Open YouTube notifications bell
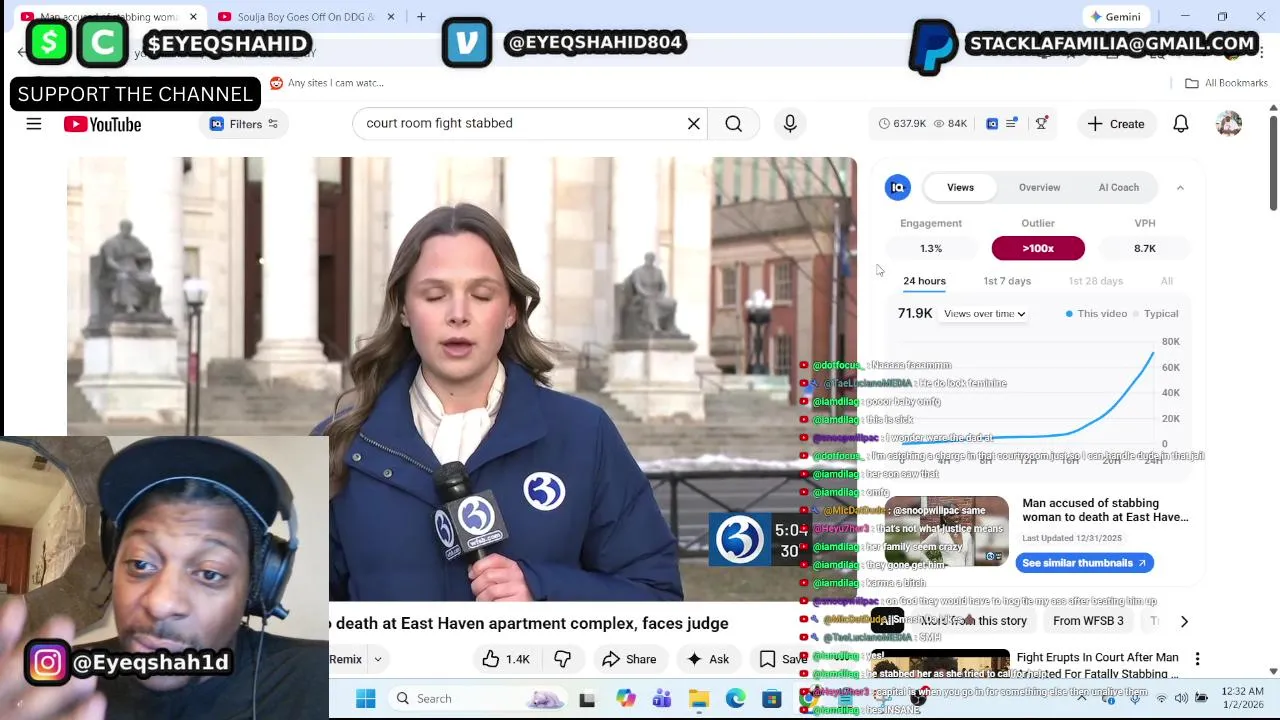1280x720 pixels. [x=1181, y=124]
